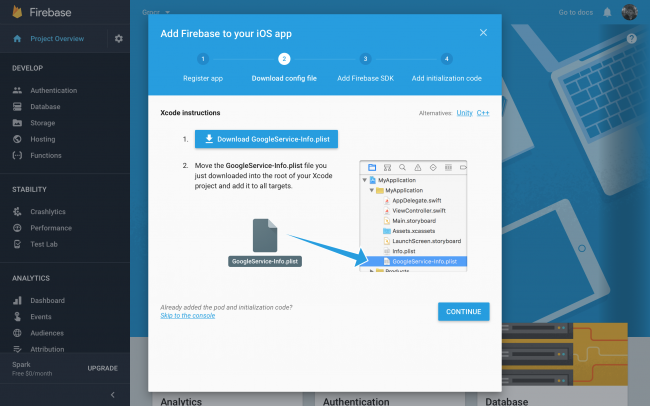Click the Authentication card title behind dialog
The image size is (650, 406).
coord(356,401)
